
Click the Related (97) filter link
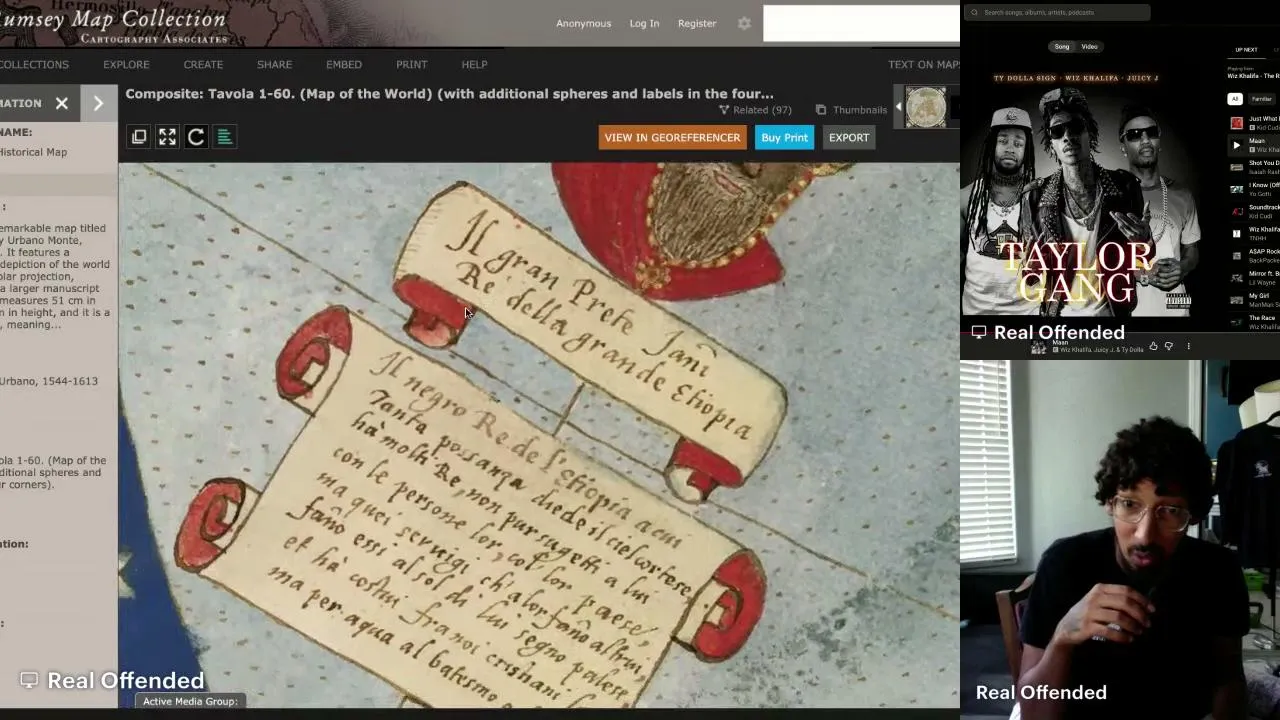[755, 110]
